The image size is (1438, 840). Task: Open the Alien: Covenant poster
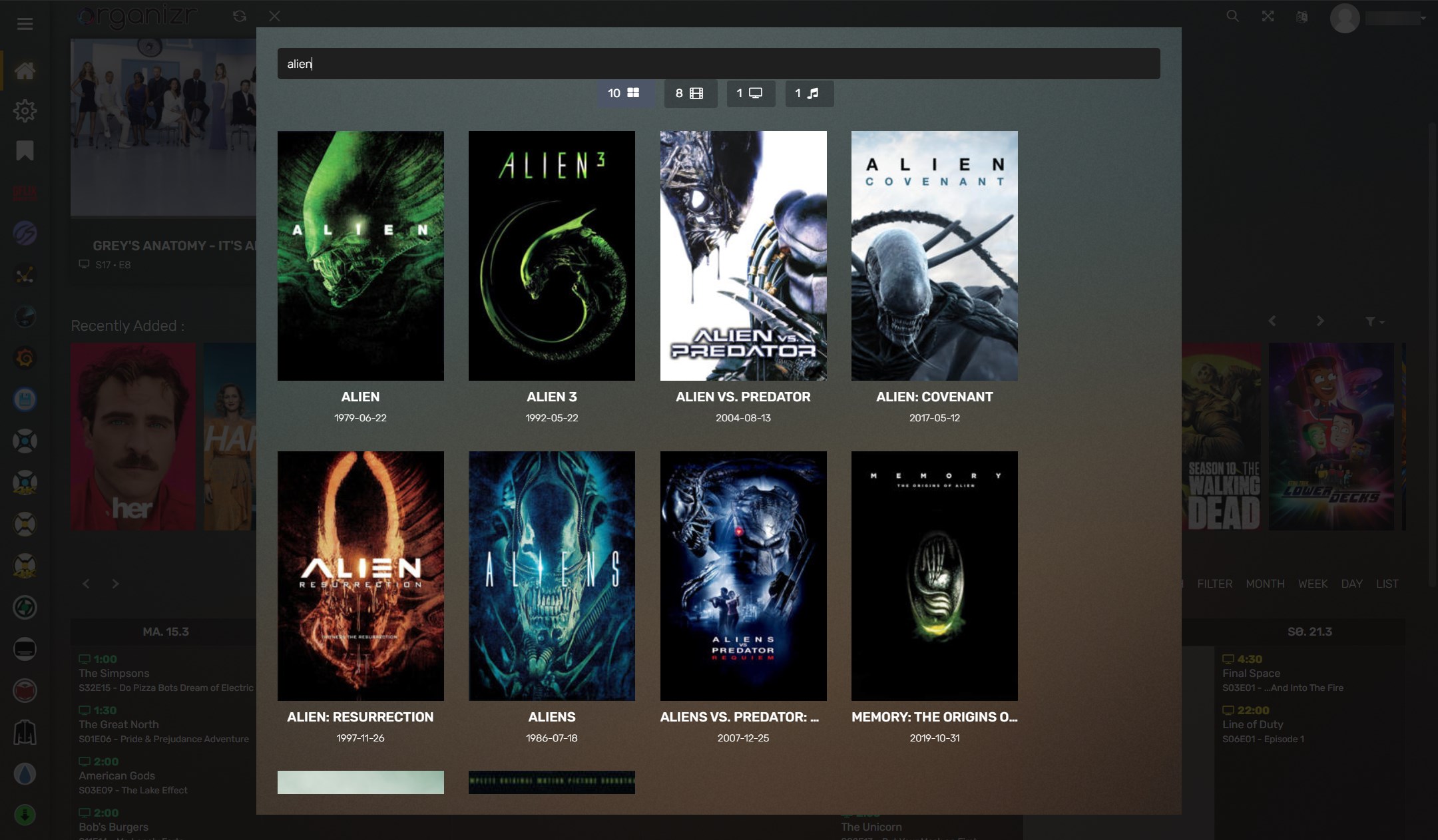pos(934,256)
